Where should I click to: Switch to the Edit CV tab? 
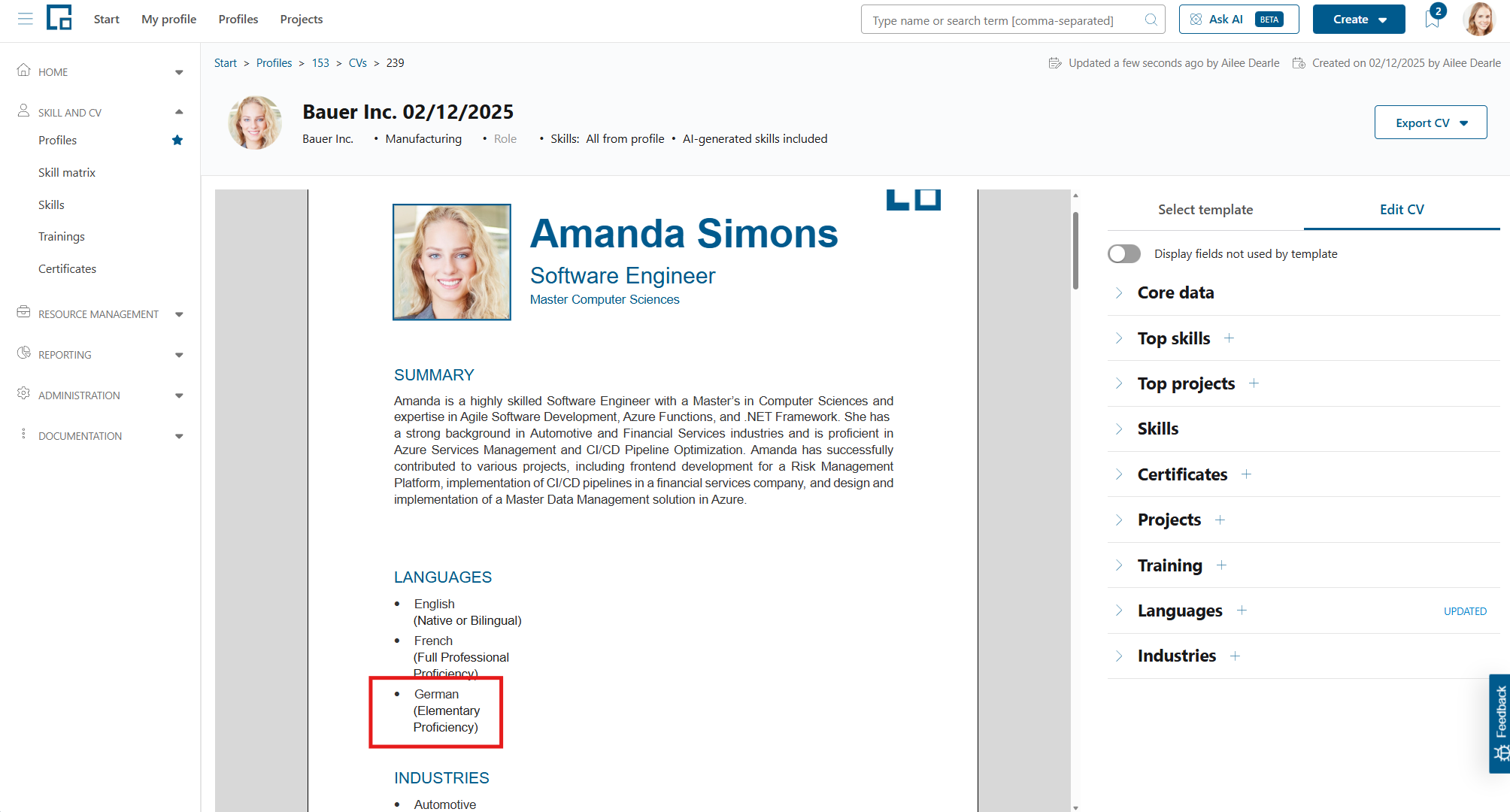point(1402,210)
